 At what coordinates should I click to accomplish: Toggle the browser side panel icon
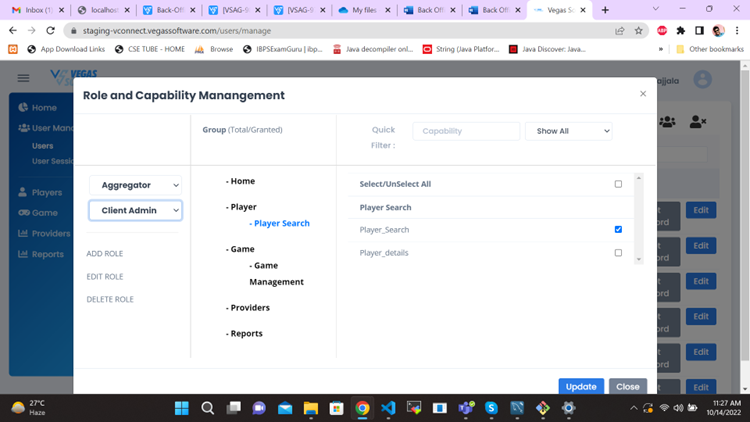(x=699, y=31)
